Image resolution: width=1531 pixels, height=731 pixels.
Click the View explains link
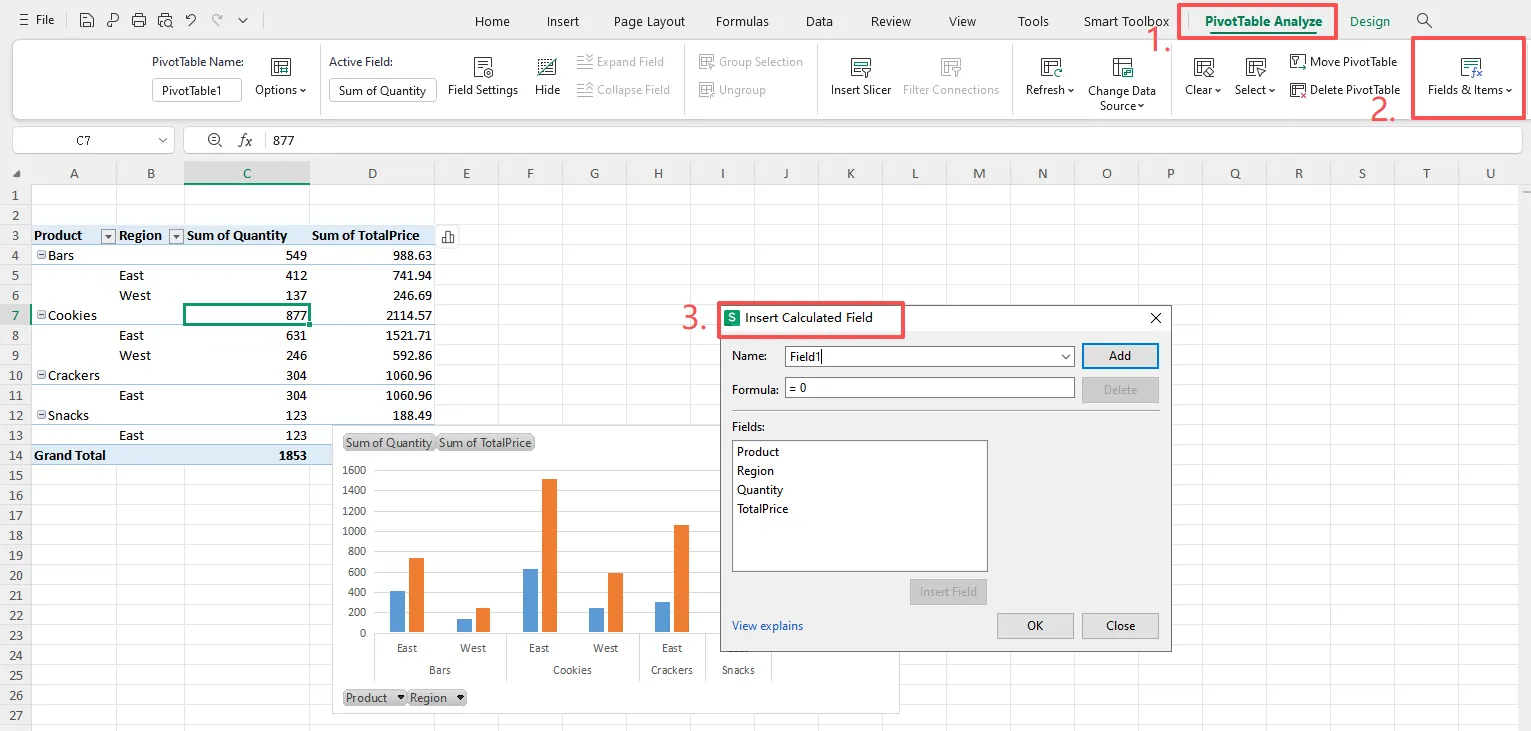click(767, 625)
